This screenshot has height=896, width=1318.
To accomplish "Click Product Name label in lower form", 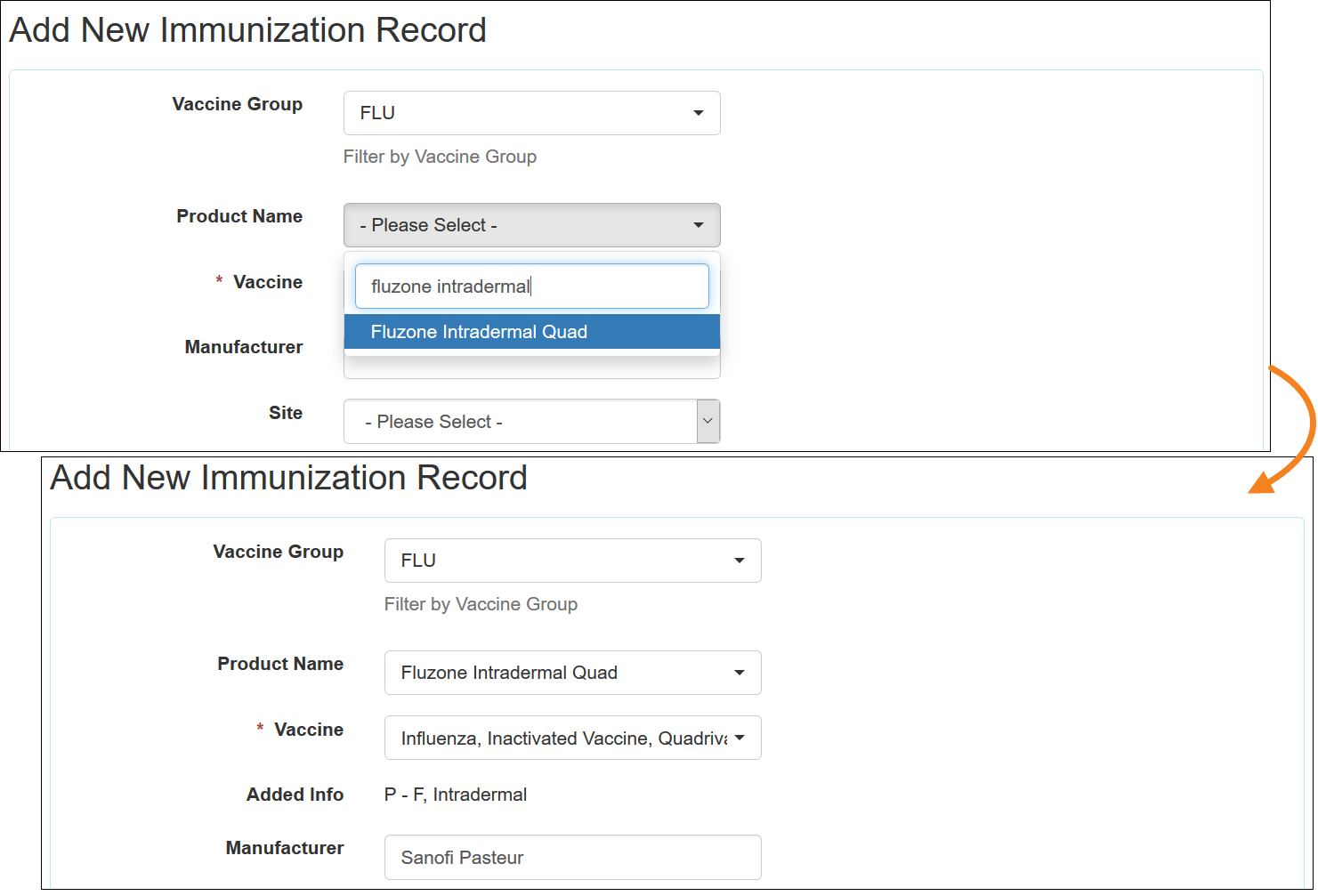I will coord(280,664).
